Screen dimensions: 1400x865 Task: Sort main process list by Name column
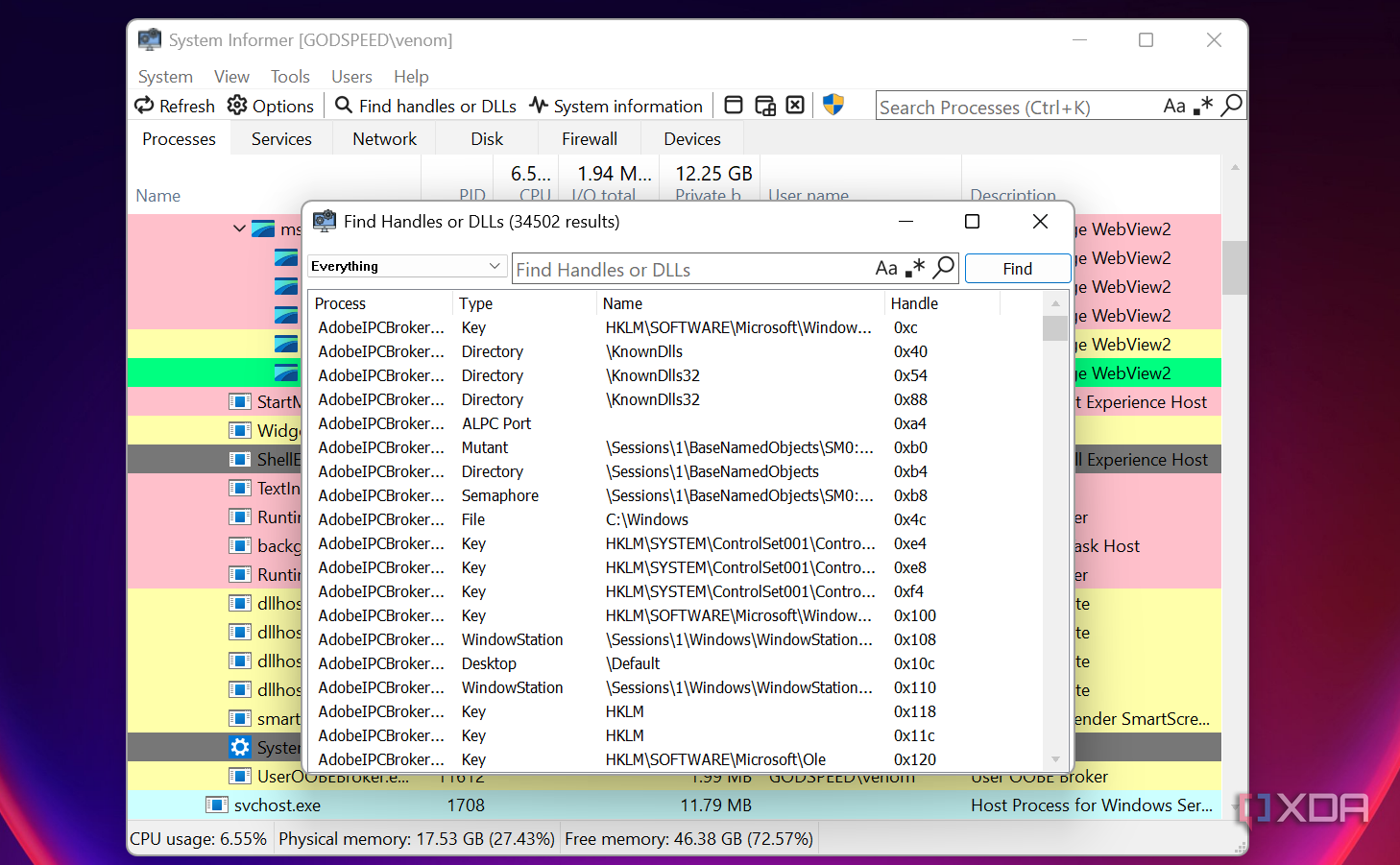[275, 196]
